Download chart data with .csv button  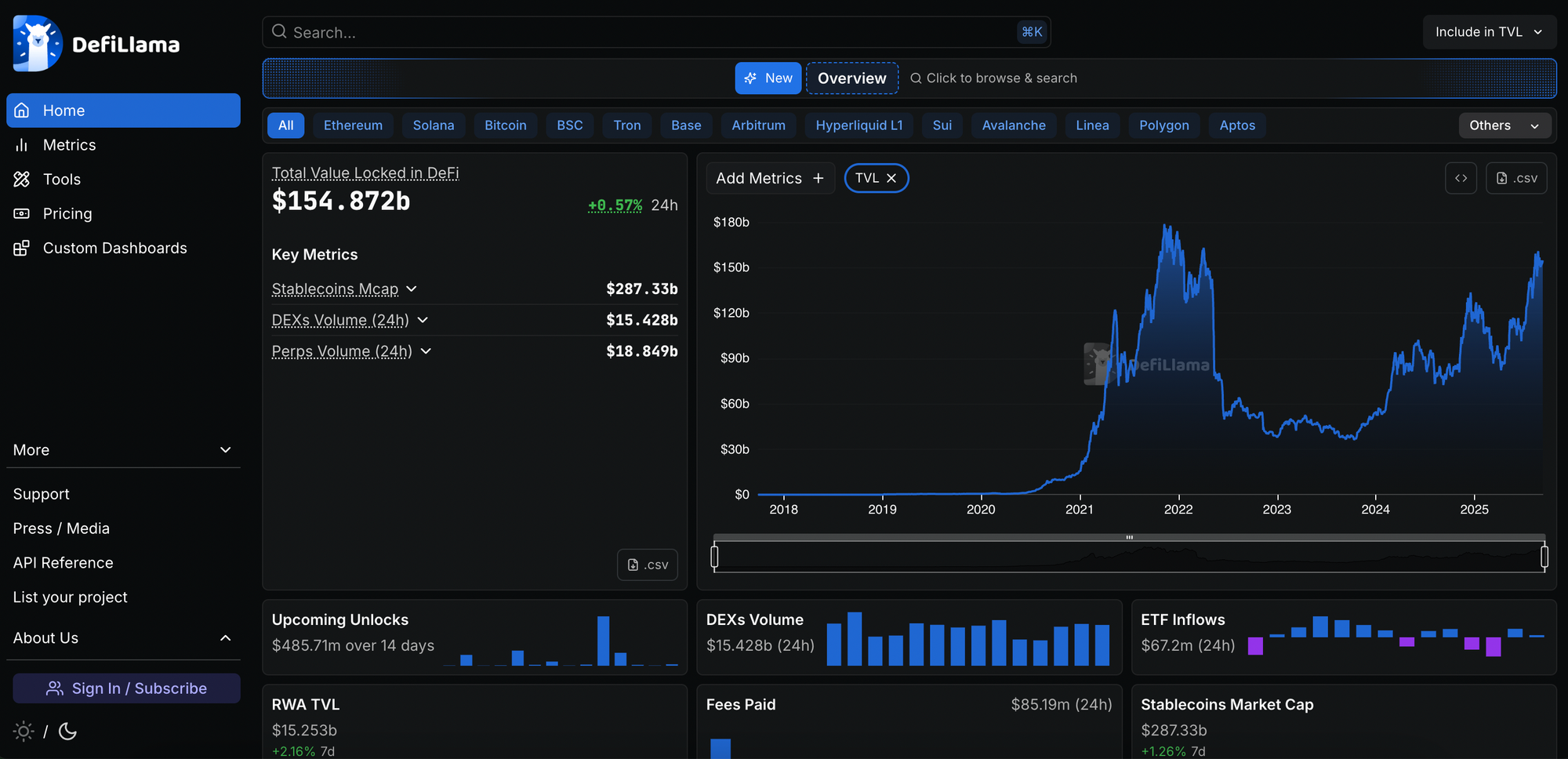click(1516, 178)
